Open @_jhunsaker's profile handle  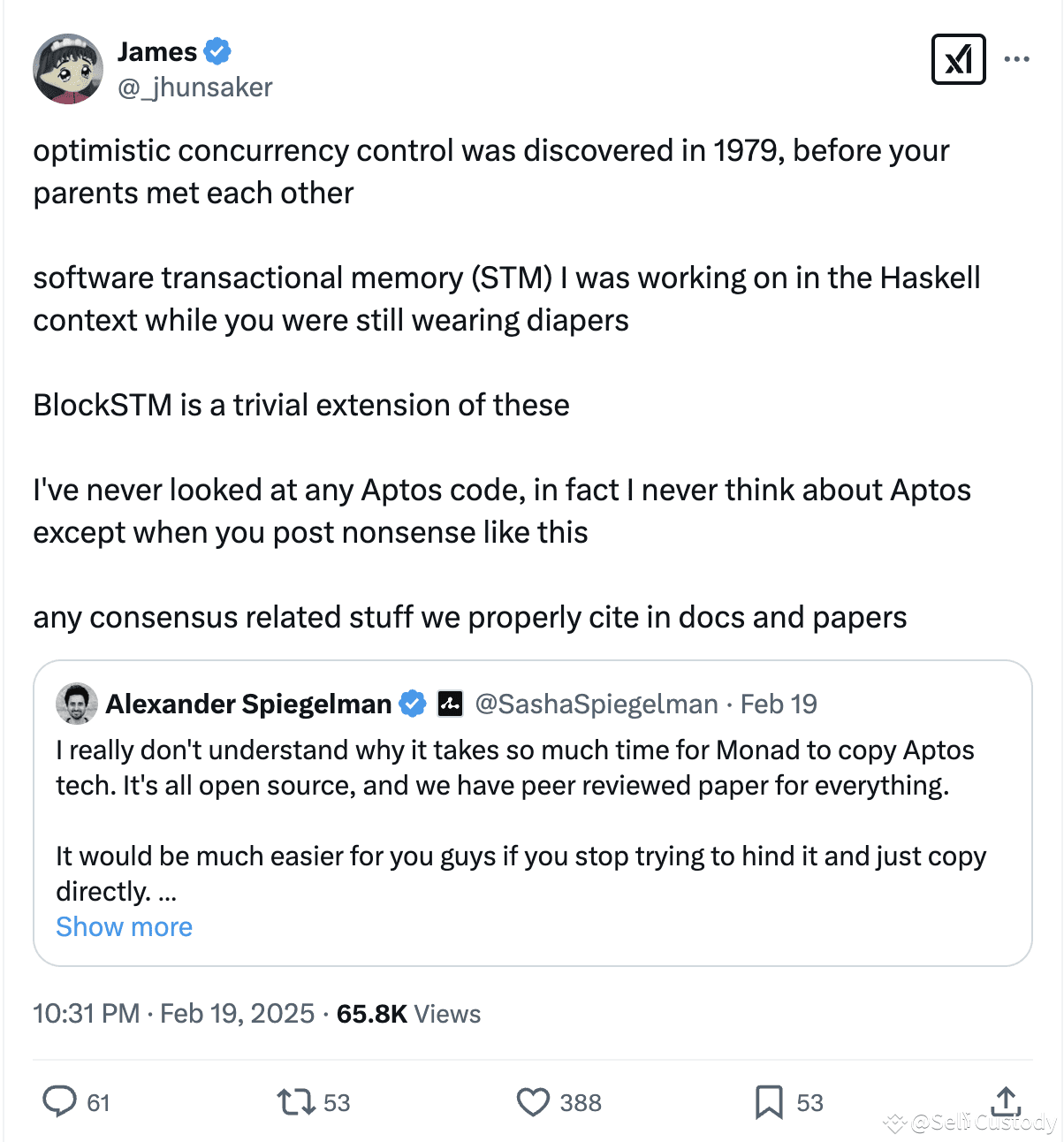click(195, 87)
